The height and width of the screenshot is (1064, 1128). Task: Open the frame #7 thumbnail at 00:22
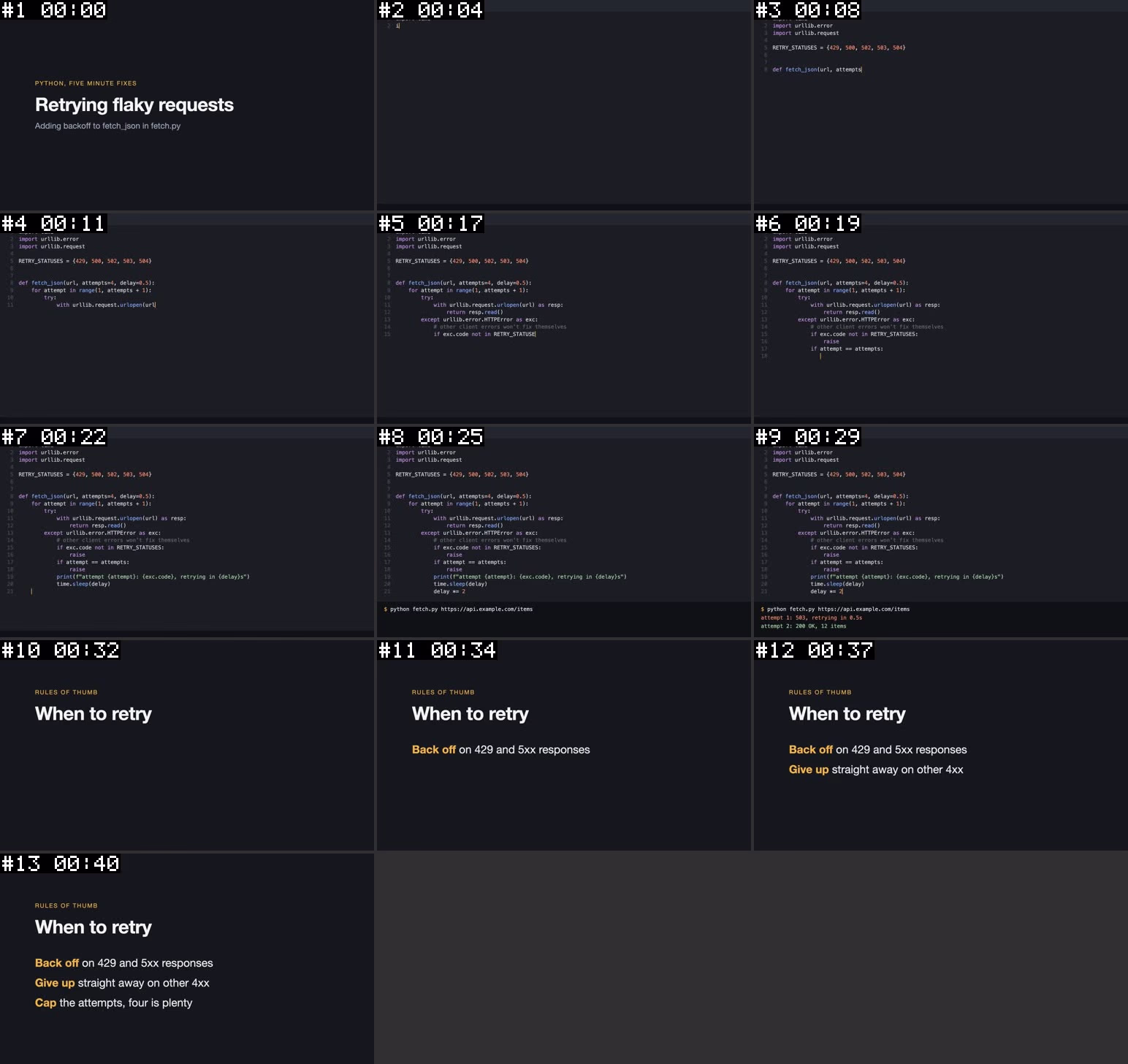(187, 532)
